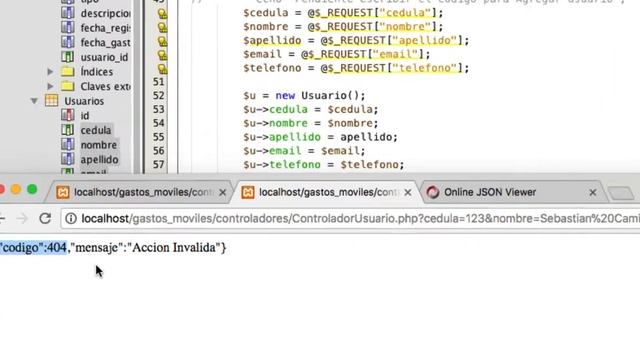The width and height of the screenshot is (640, 360).
Task: Click the highlighted "codigo":404 text
Action: point(33,247)
